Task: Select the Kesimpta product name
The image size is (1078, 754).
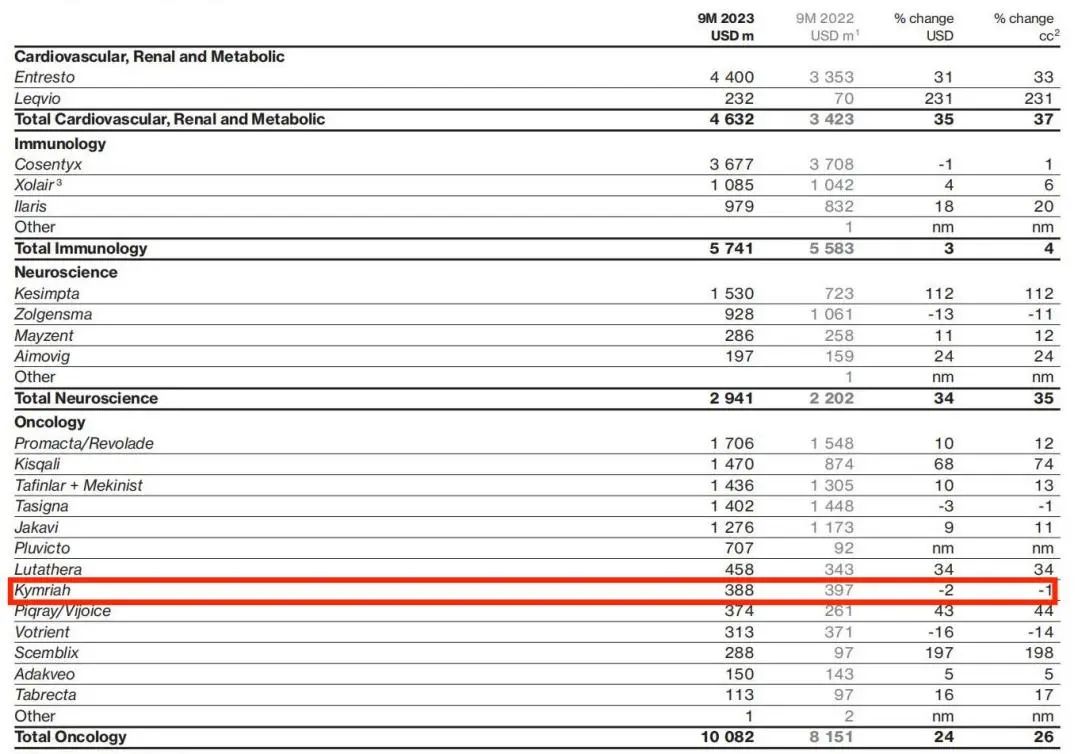Action: pyautogui.click(x=47, y=294)
